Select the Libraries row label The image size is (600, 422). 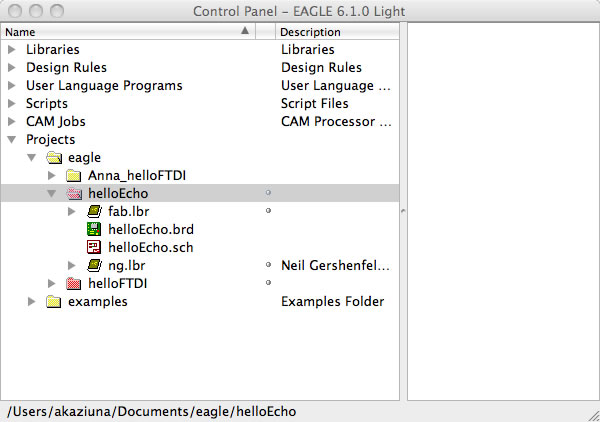pyautogui.click(x=53, y=49)
